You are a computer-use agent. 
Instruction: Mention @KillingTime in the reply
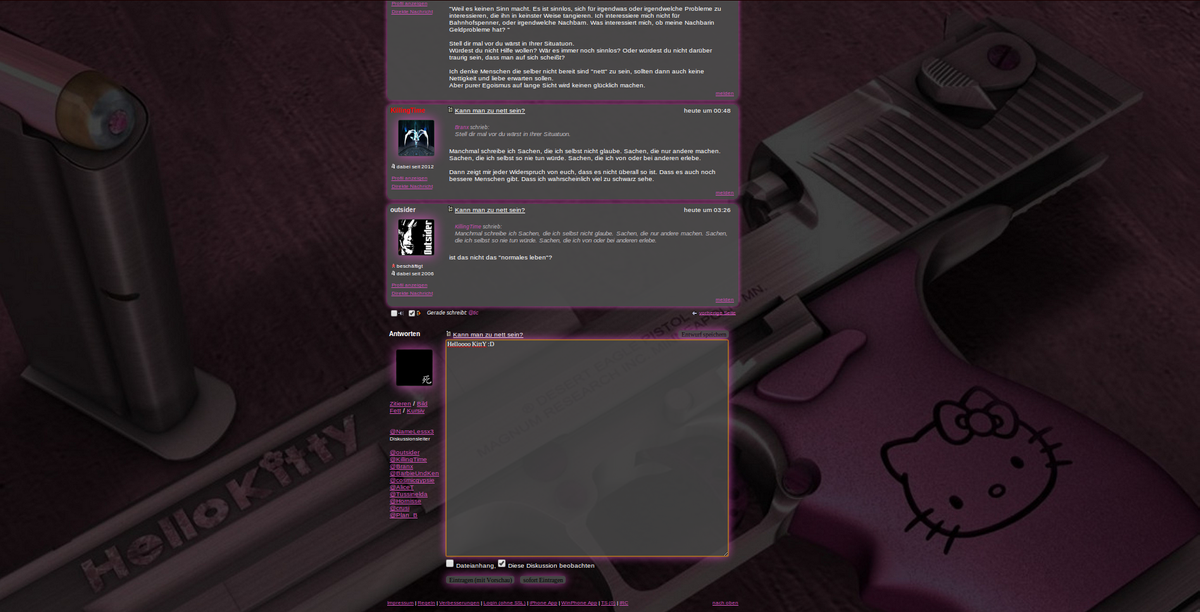pos(409,460)
